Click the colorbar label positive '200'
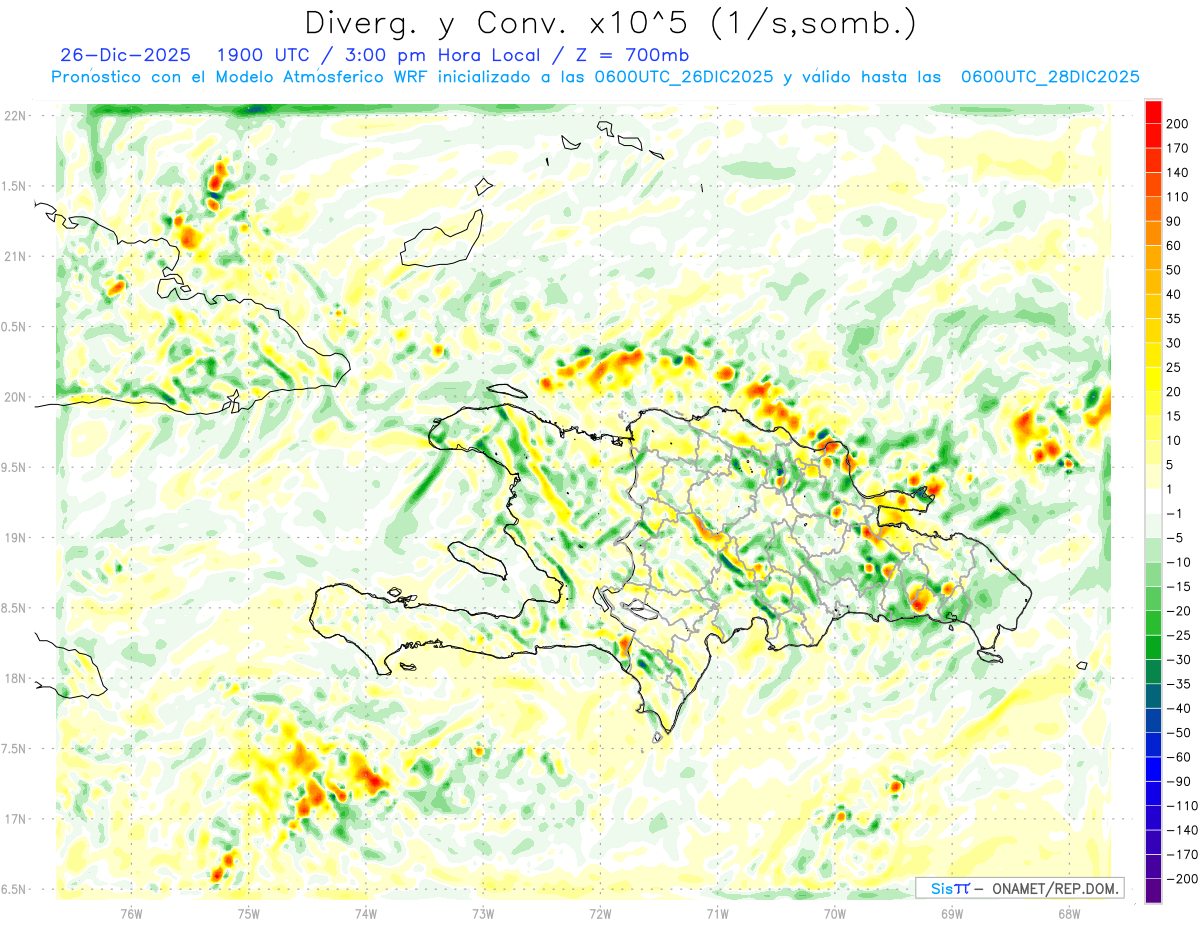The image size is (1200, 927). coord(1178,123)
